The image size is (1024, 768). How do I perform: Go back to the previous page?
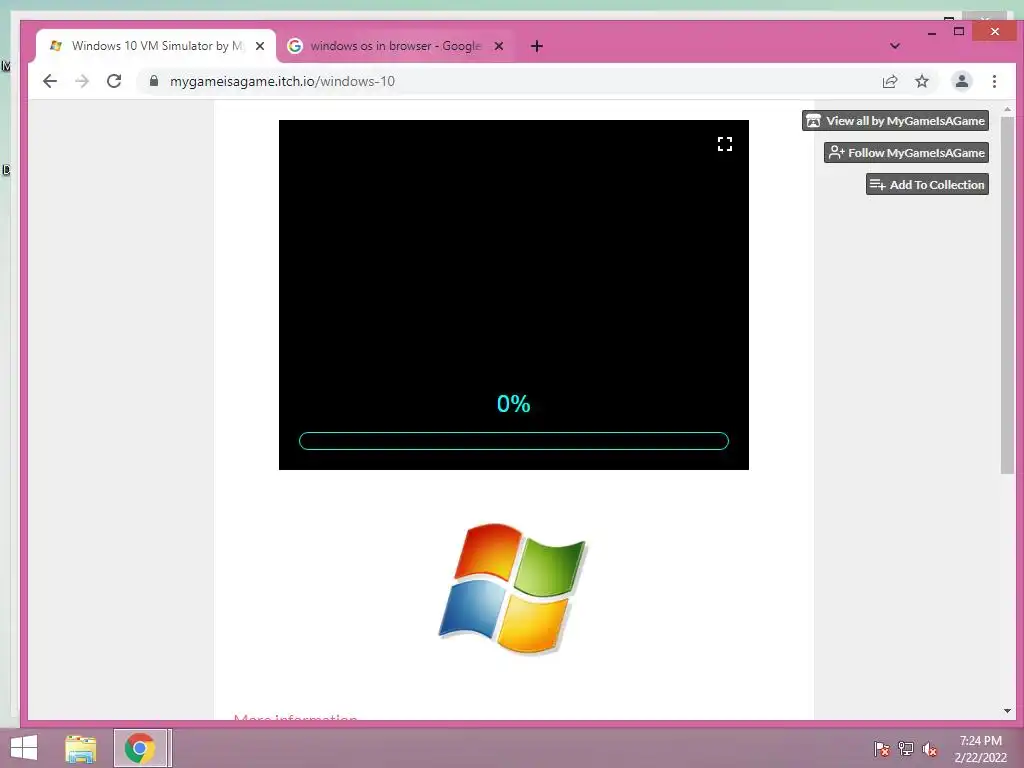pos(50,81)
